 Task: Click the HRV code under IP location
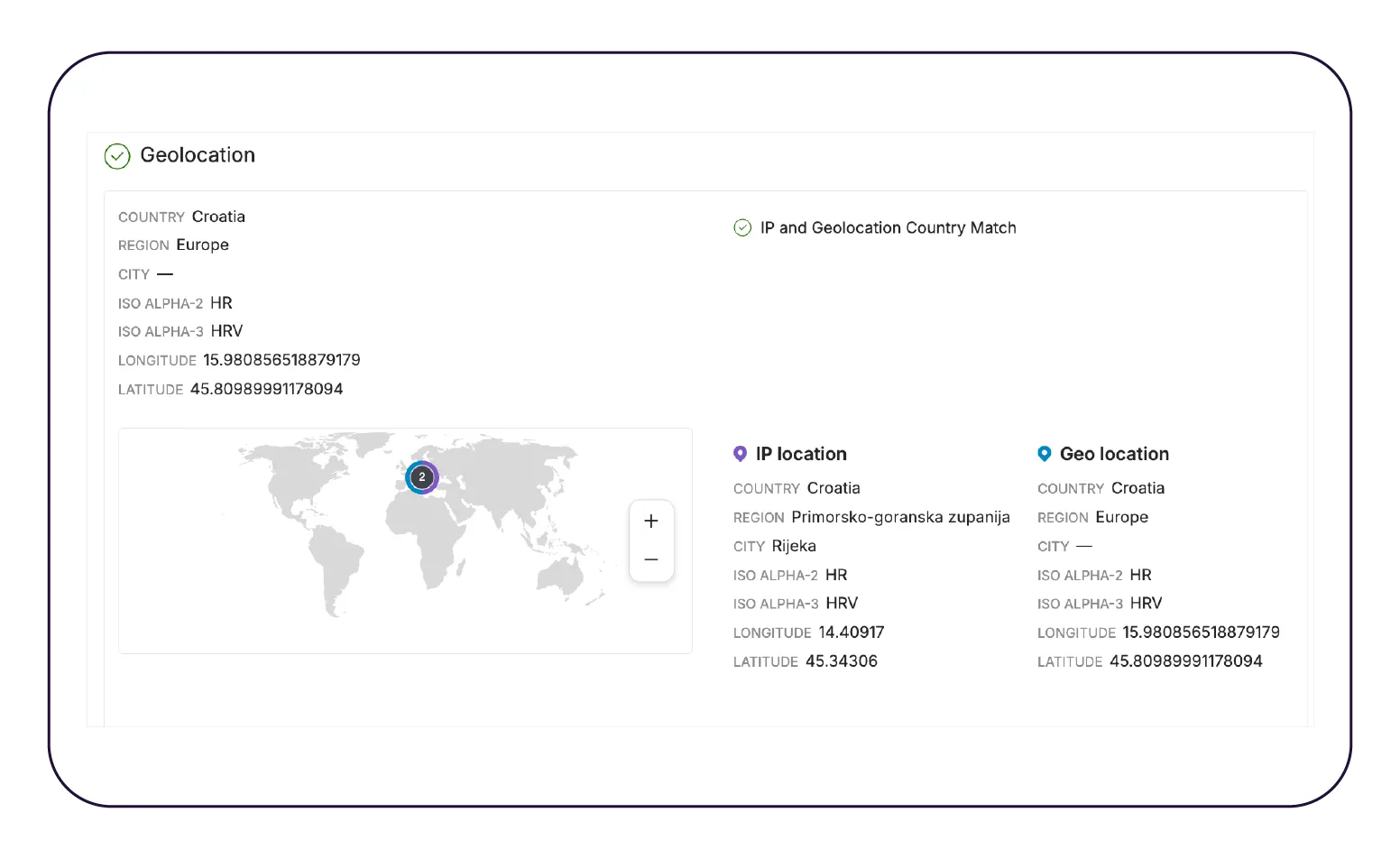tap(842, 604)
